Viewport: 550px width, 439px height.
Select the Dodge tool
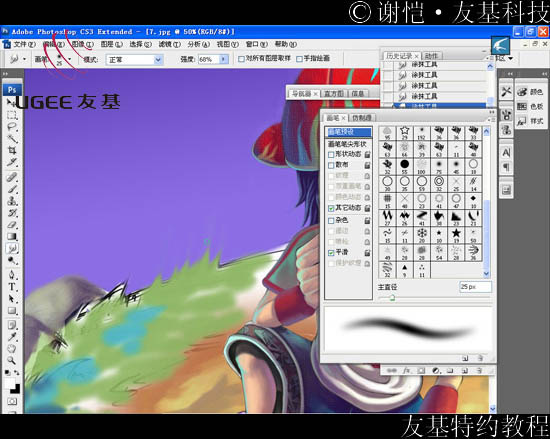click(12, 261)
